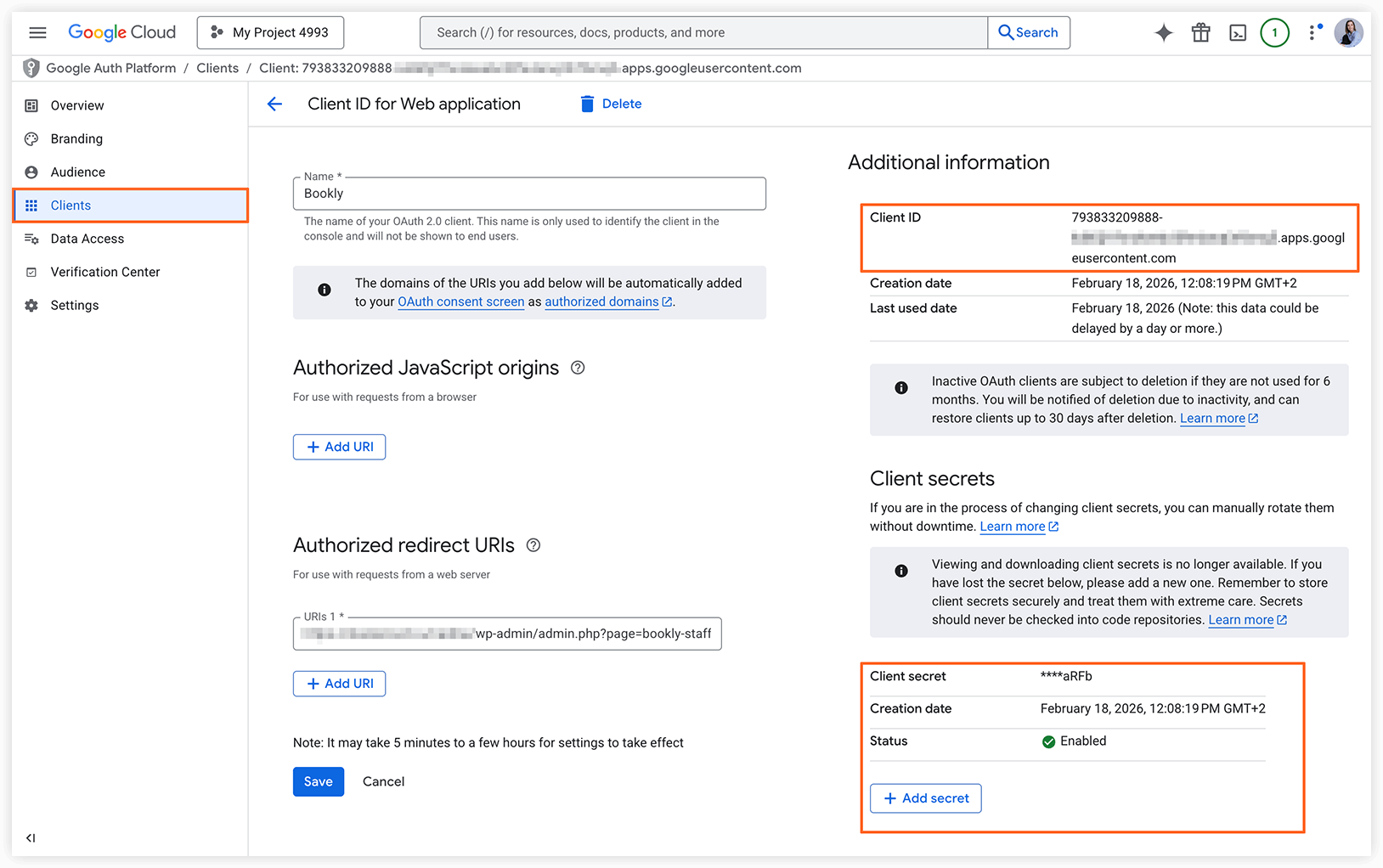Click the Last used date February 18, 2026 value
Screen dimensions: 1383x868
pos(1195,318)
